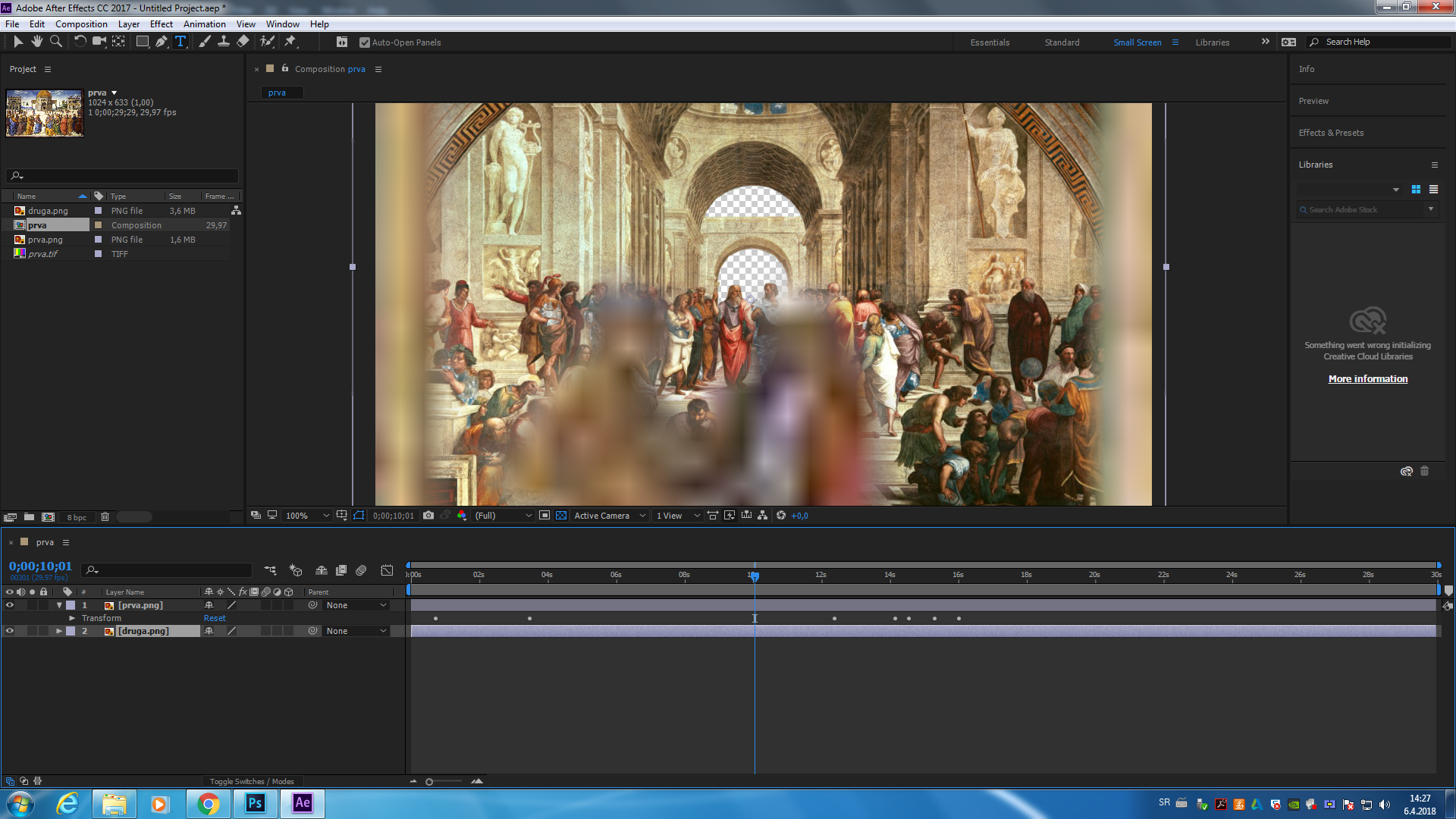Toggle Transparency Grid in viewer
This screenshot has width=1456, height=819.
(561, 516)
